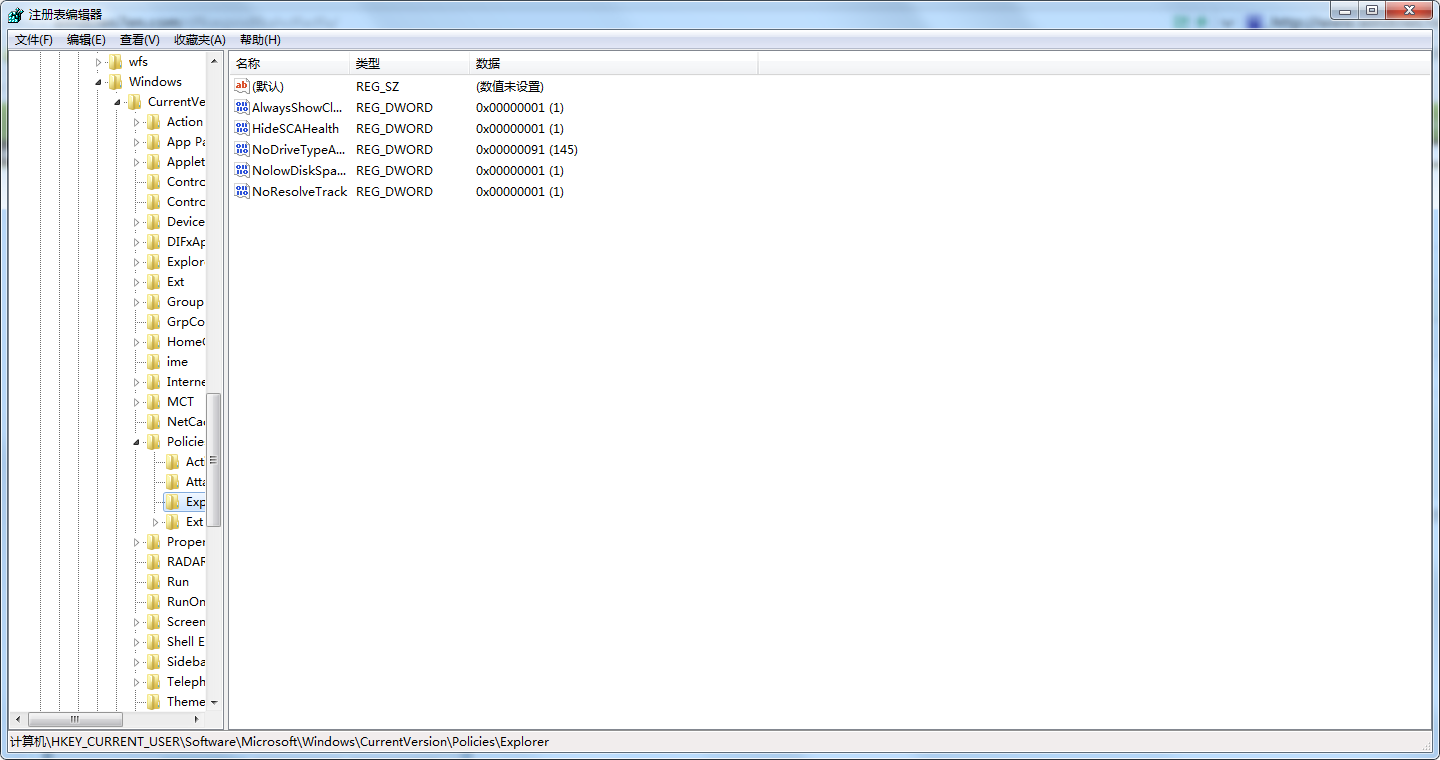Sort by the 名称 column header
Screen dimensions: 1440x760
click(290, 64)
